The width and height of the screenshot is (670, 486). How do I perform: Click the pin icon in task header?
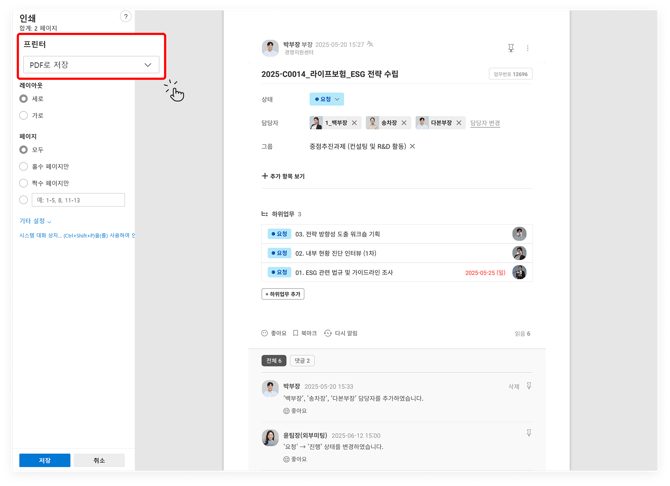point(511,48)
